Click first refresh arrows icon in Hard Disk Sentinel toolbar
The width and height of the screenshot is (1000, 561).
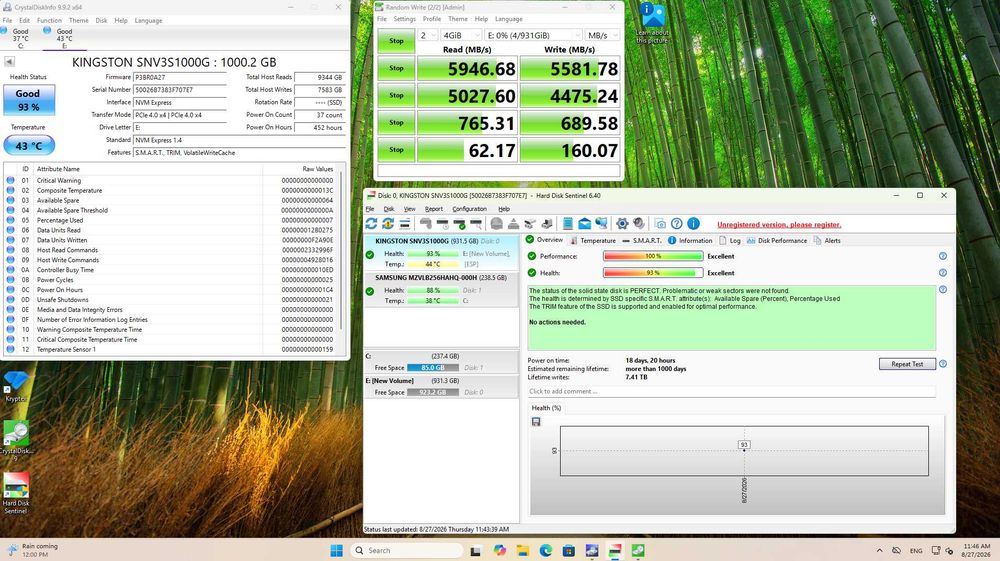[371, 224]
